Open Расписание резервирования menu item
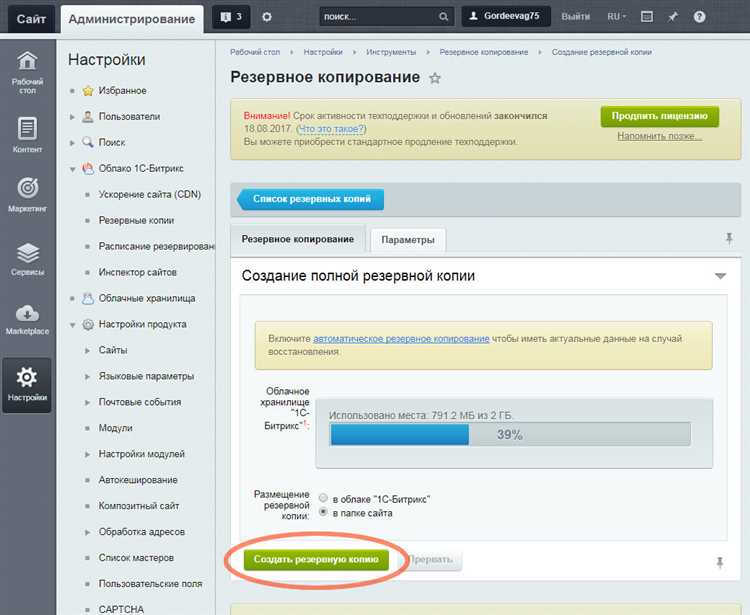This screenshot has height=615, width=750. [157, 246]
